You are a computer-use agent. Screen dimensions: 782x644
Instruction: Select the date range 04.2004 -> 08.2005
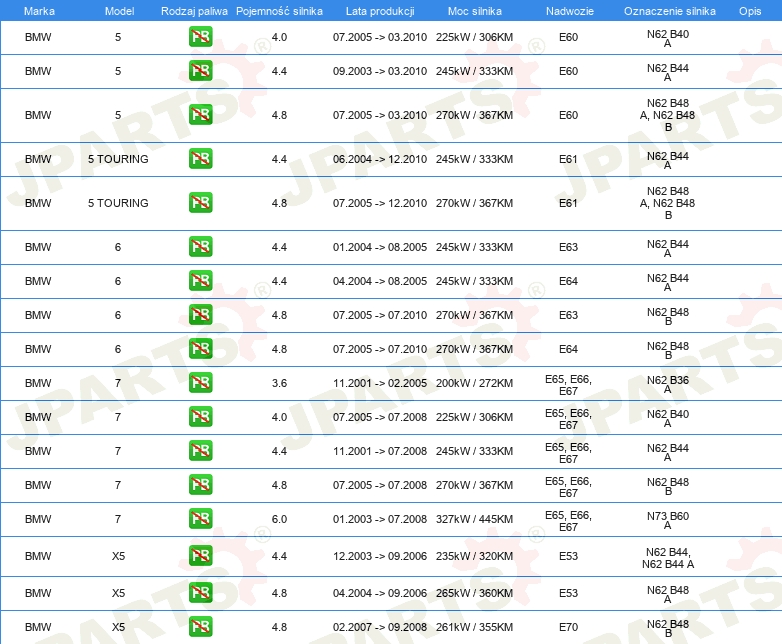pyautogui.click(x=380, y=280)
